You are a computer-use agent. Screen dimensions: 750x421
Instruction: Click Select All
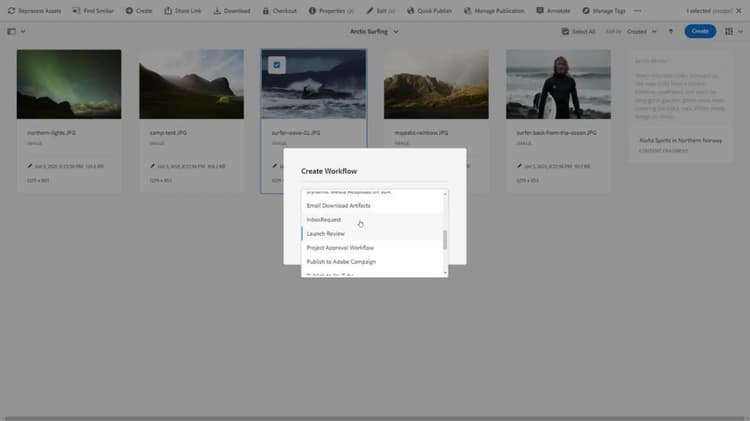point(578,32)
